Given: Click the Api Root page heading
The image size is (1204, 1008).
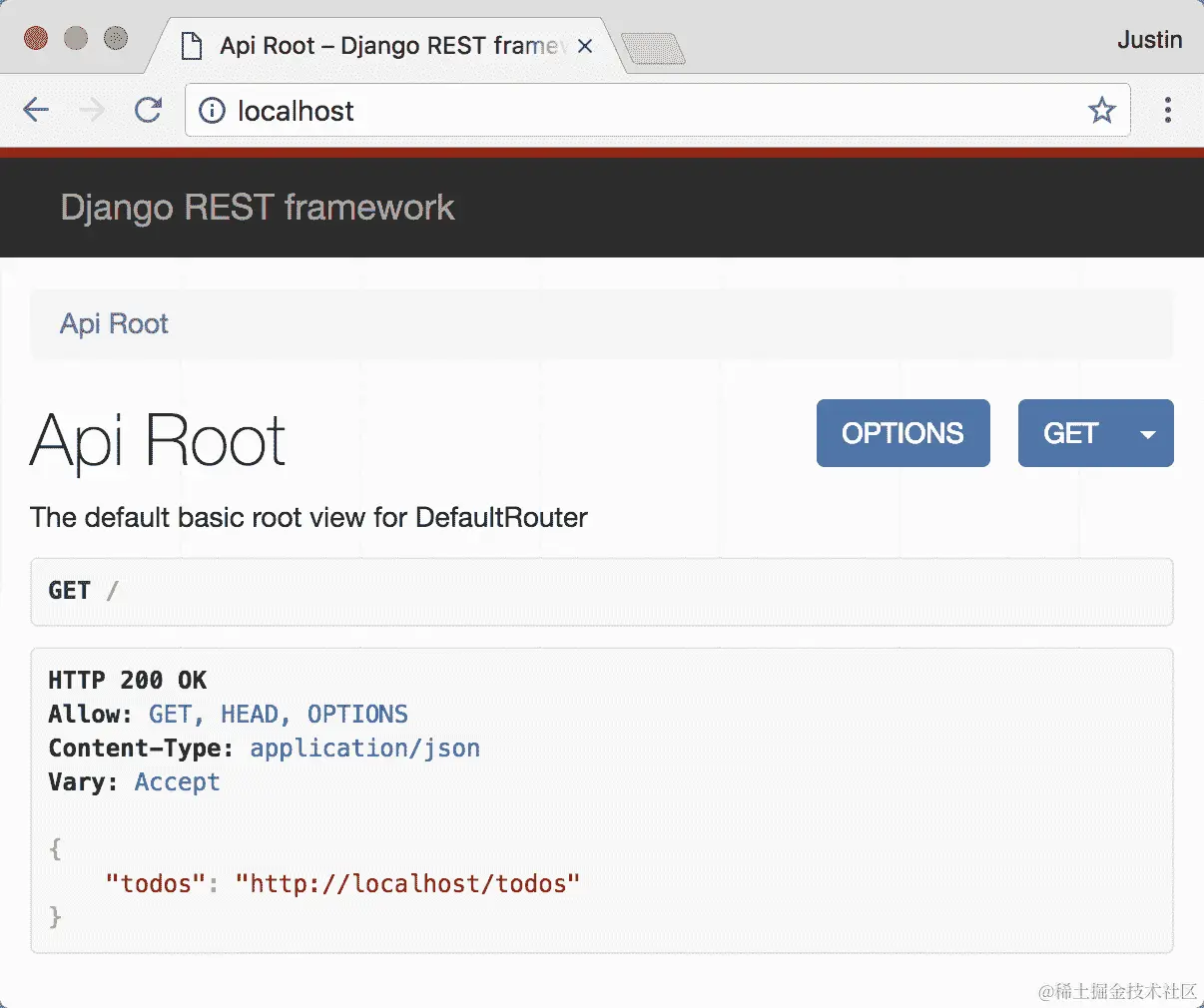Looking at the screenshot, I should point(158,440).
